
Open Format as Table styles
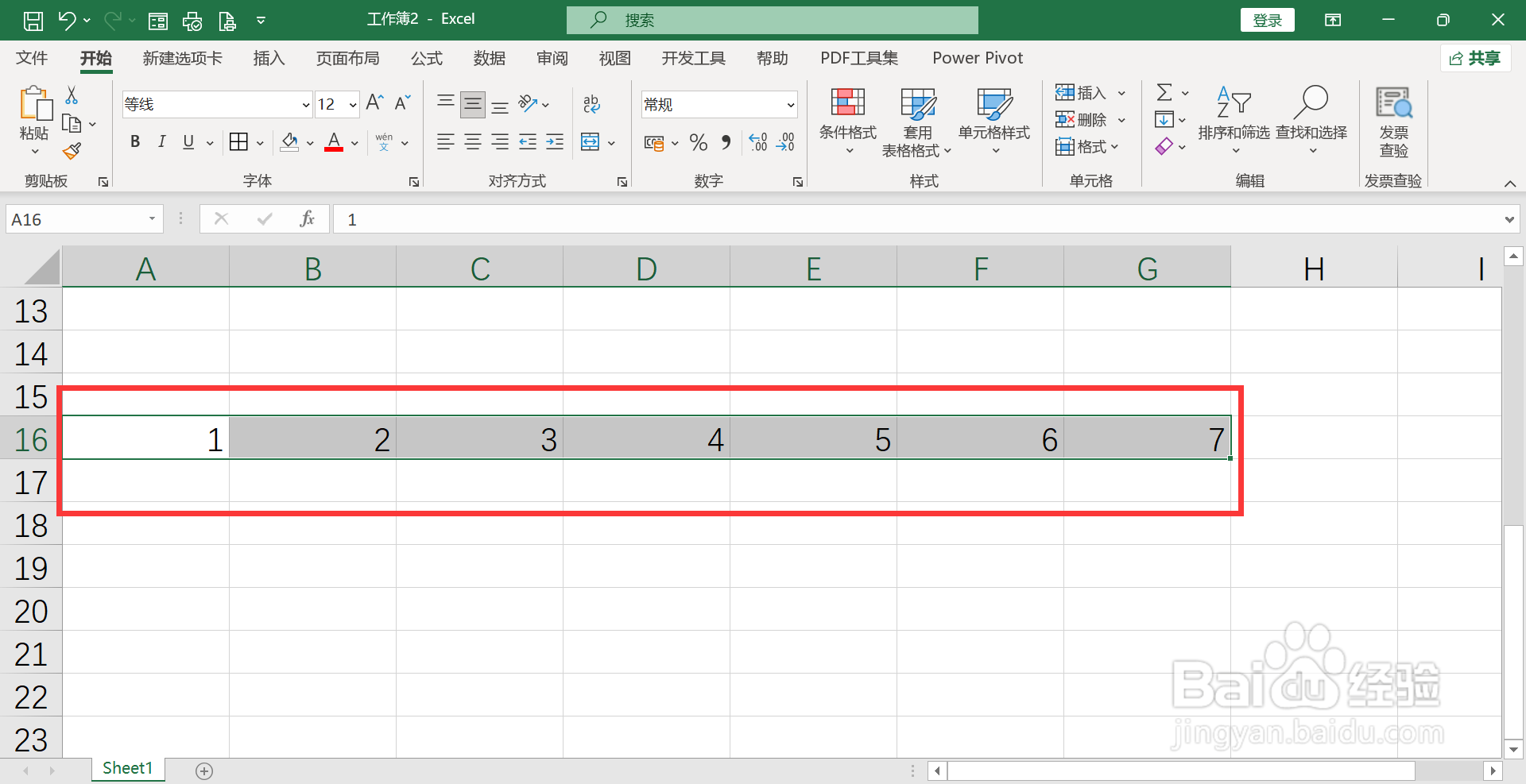pos(916,121)
